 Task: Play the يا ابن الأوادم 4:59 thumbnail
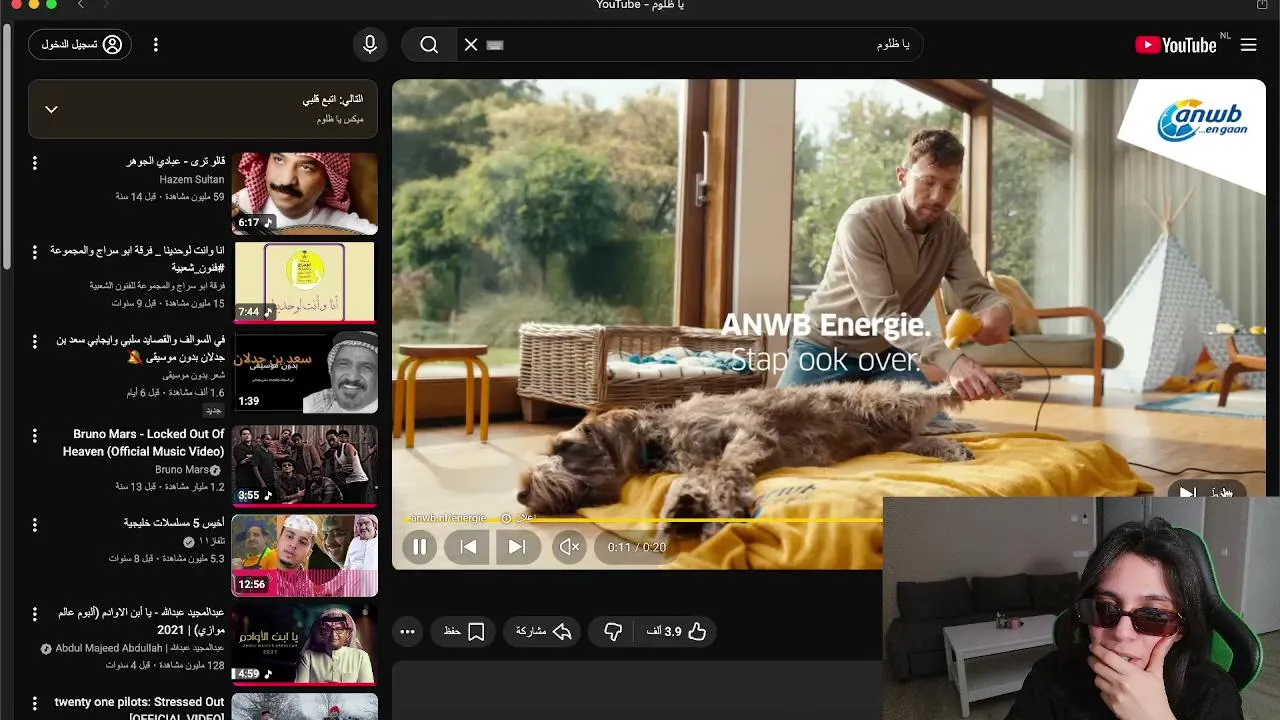(x=305, y=644)
